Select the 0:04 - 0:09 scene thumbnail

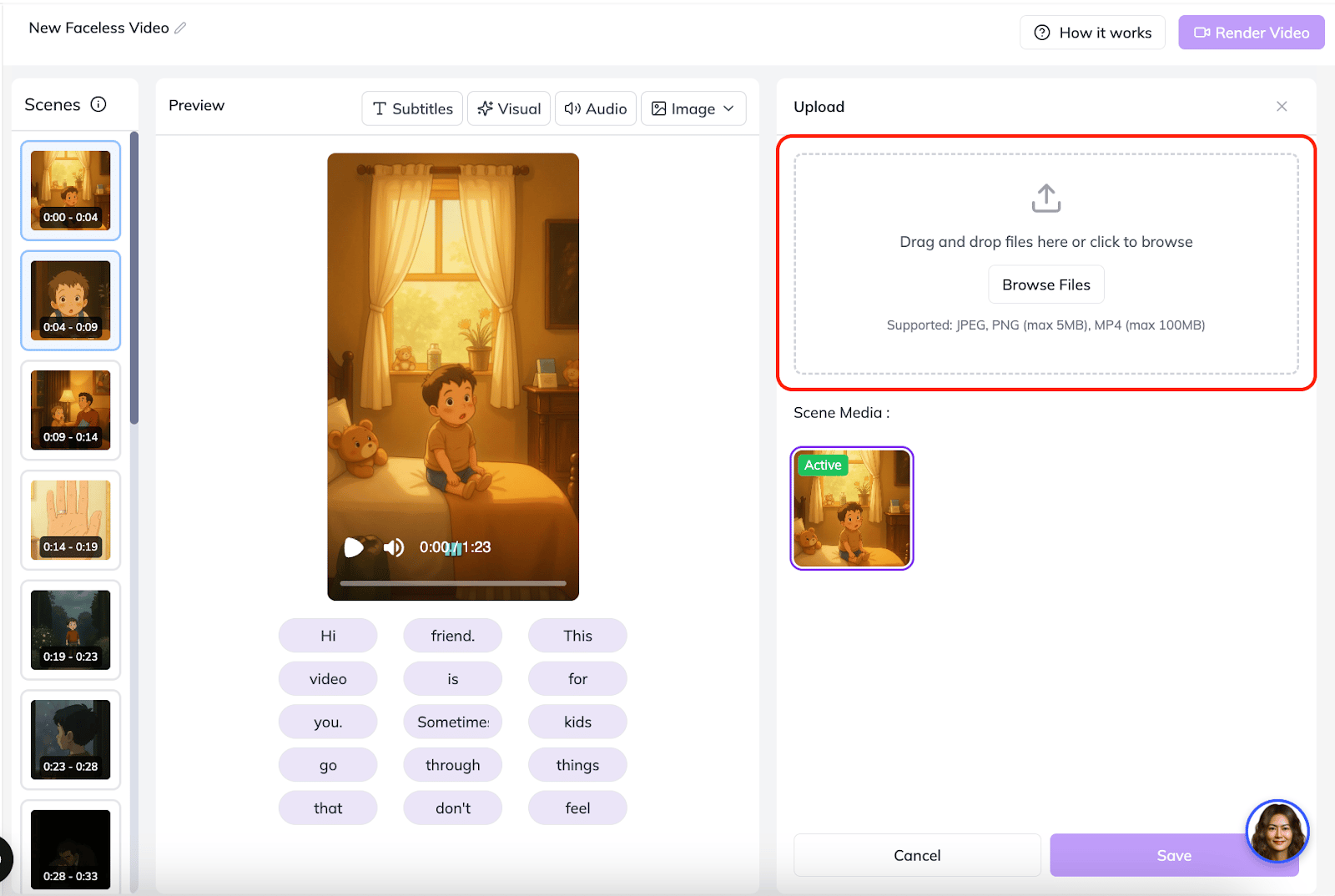pos(71,300)
